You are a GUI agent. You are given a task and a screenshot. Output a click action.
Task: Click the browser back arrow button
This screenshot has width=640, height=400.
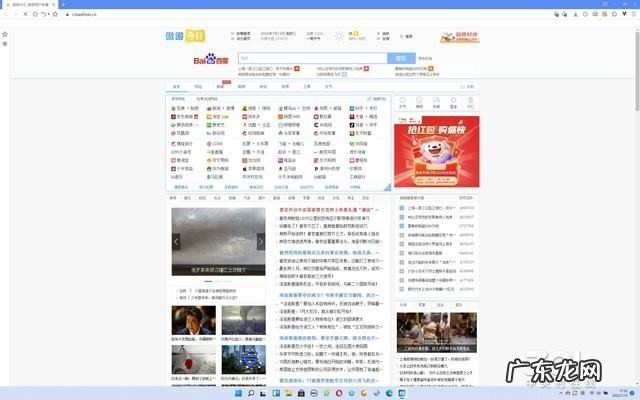click(6, 14)
